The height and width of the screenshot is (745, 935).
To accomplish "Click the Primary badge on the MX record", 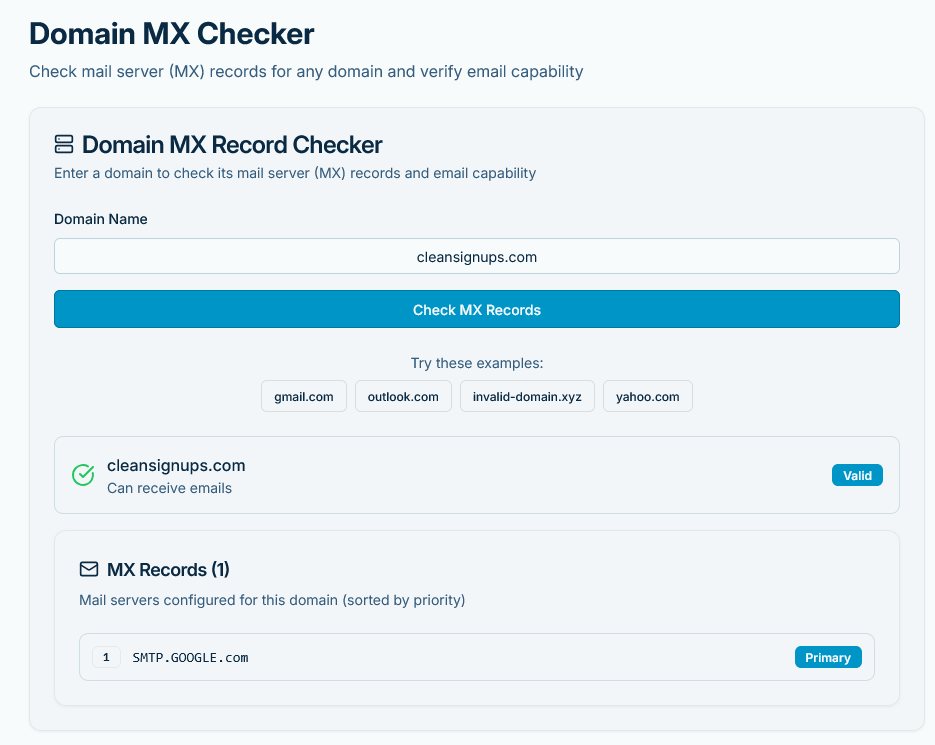I will [x=827, y=657].
